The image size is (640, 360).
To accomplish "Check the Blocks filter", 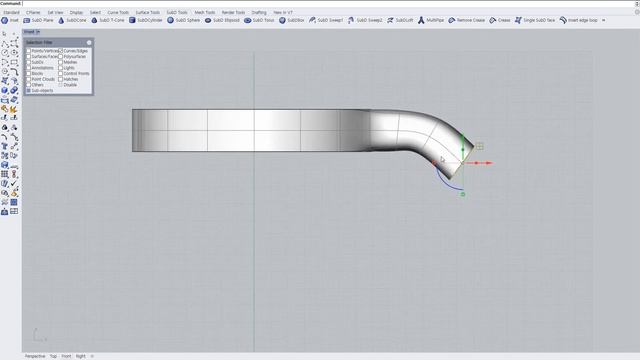I will point(29,73).
